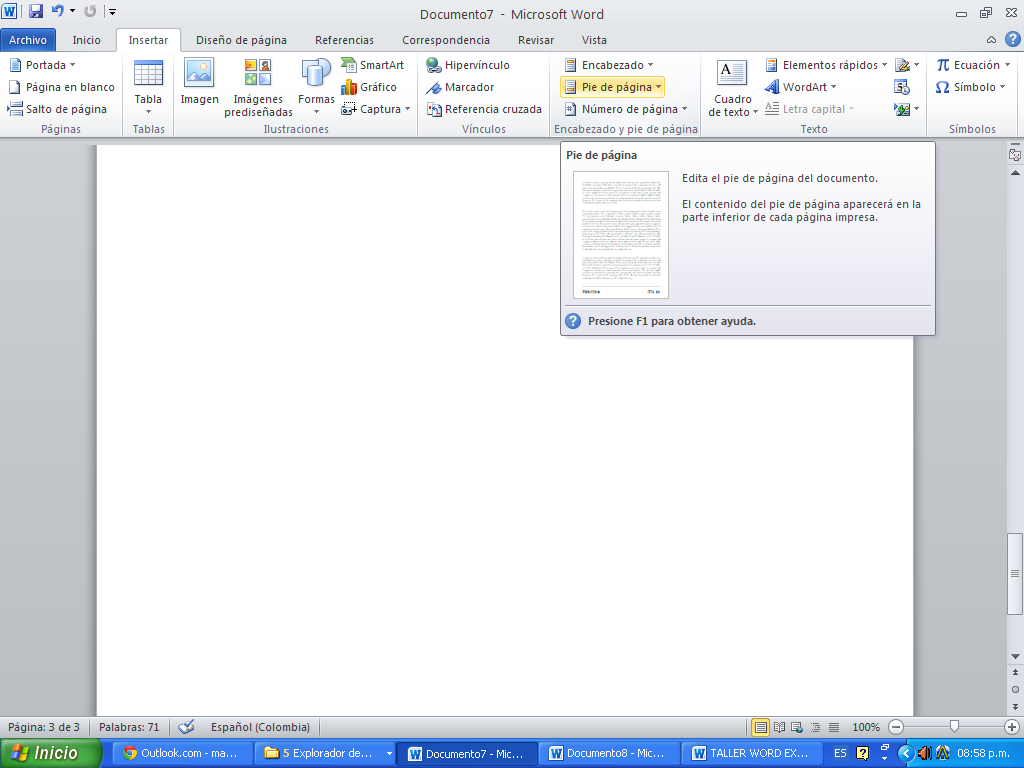Switch to Print Layout view in status bar

pyautogui.click(x=761, y=727)
